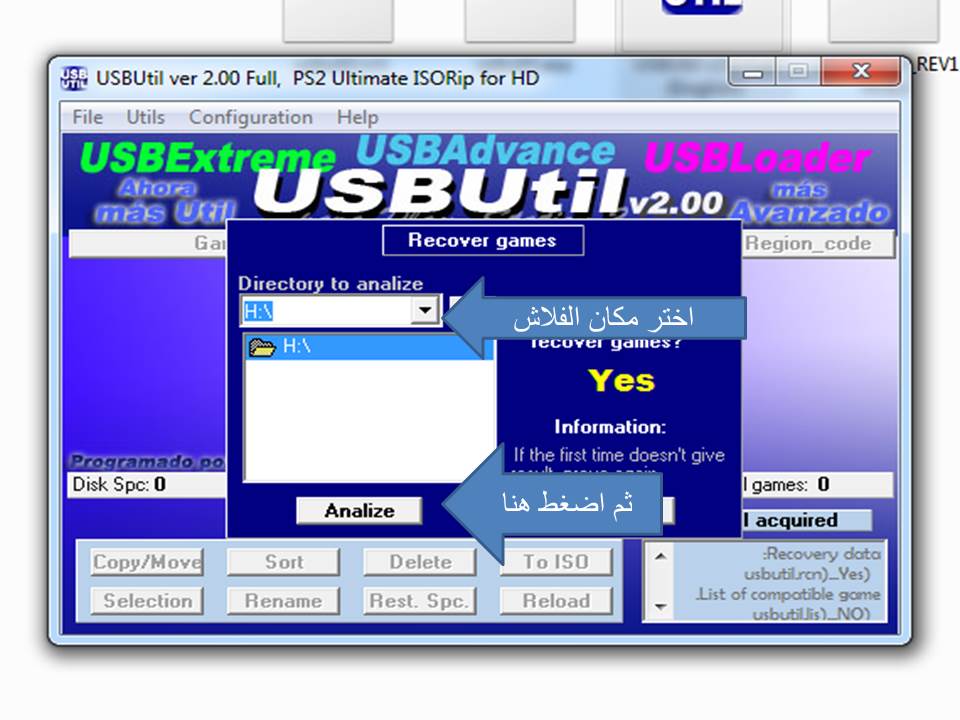This screenshot has height=720, width=960.
Task: Open the Help menu
Action: (x=358, y=117)
